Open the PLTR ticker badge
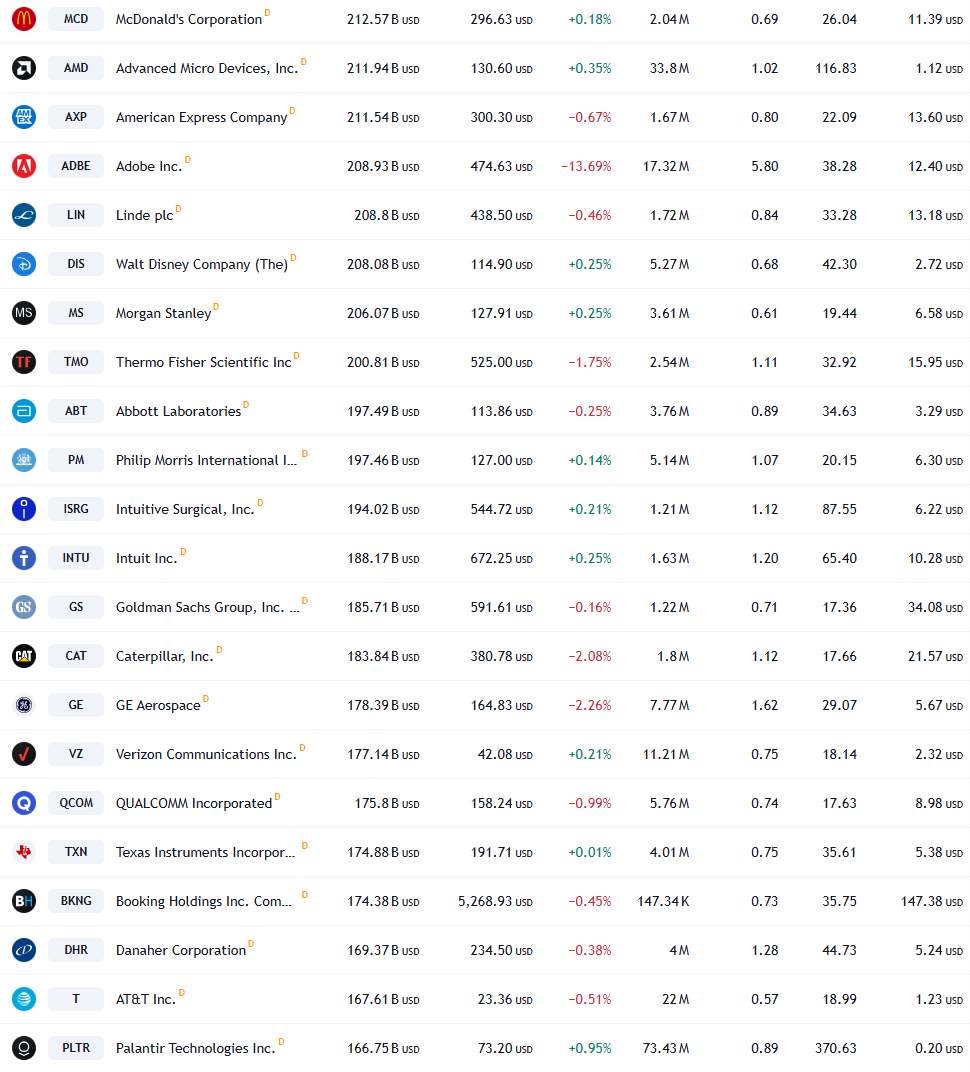The image size is (970, 1072). (x=76, y=1048)
